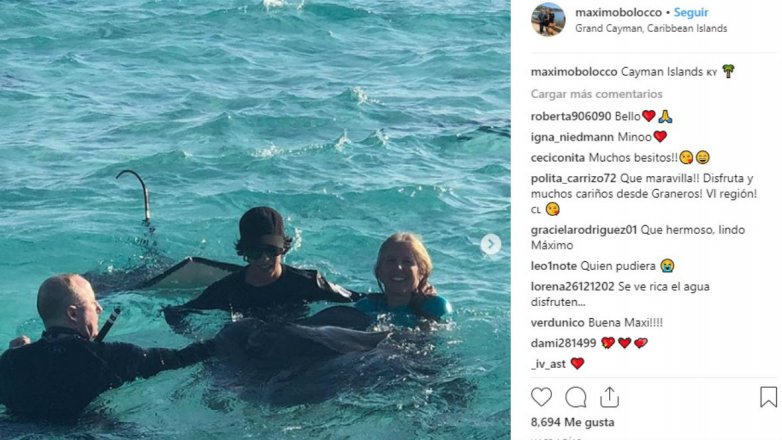View who liked via 8,694 Me gusta
The height and width of the screenshot is (440, 782).
tap(573, 422)
